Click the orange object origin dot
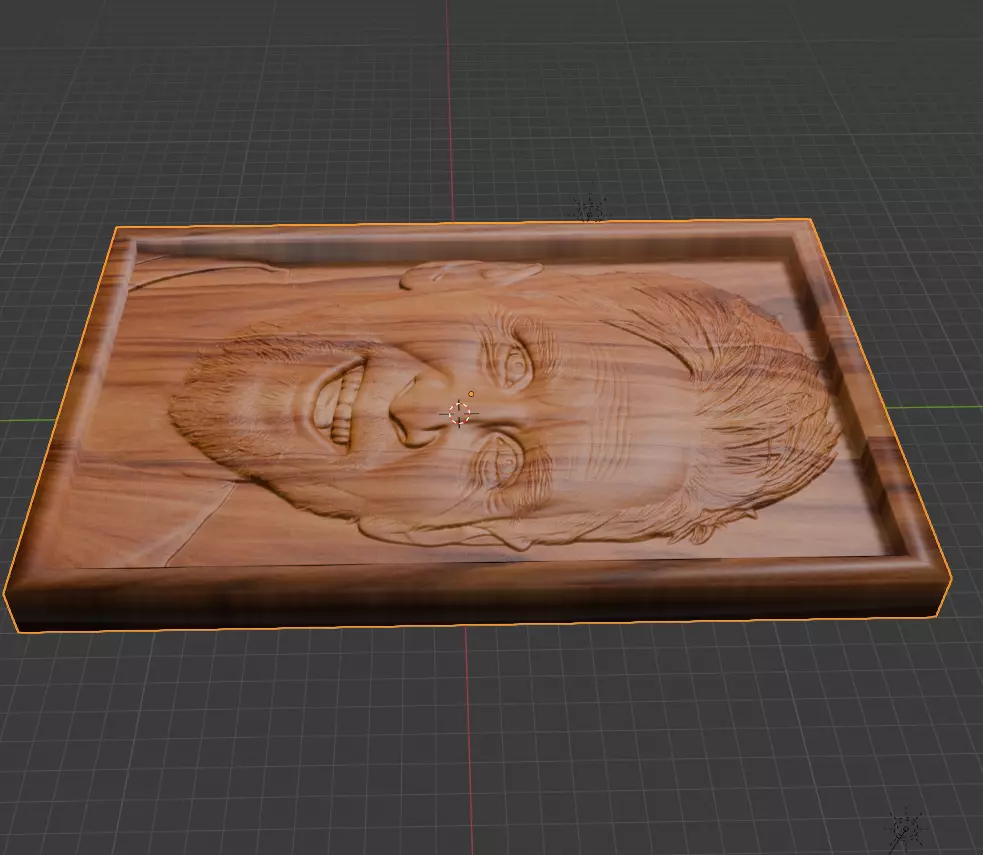The height and width of the screenshot is (855, 983). pyautogui.click(x=471, y=394)
